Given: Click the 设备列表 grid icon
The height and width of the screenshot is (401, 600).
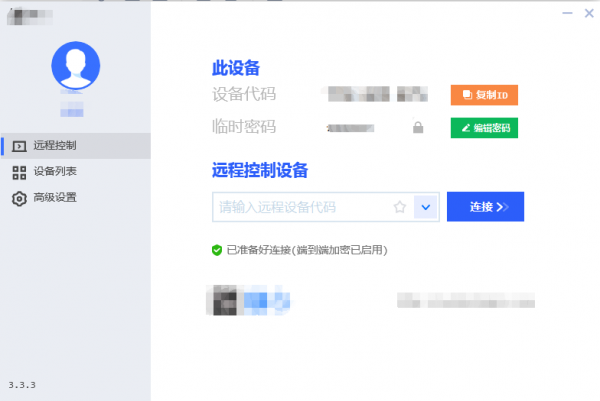Looking at the screenshot, I should pyautogui.click(x=19, y=173).
